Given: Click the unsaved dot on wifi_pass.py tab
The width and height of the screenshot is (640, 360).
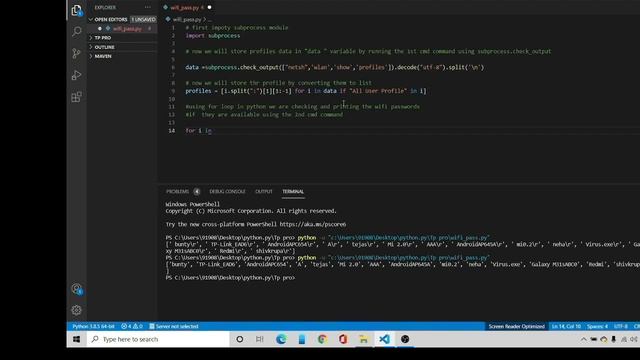Looking at the screenshot, I should tap(209, 7).
